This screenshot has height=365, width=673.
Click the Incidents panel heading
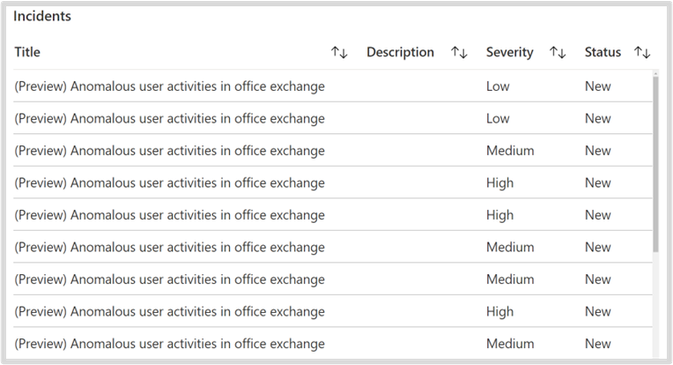[42, 16]
